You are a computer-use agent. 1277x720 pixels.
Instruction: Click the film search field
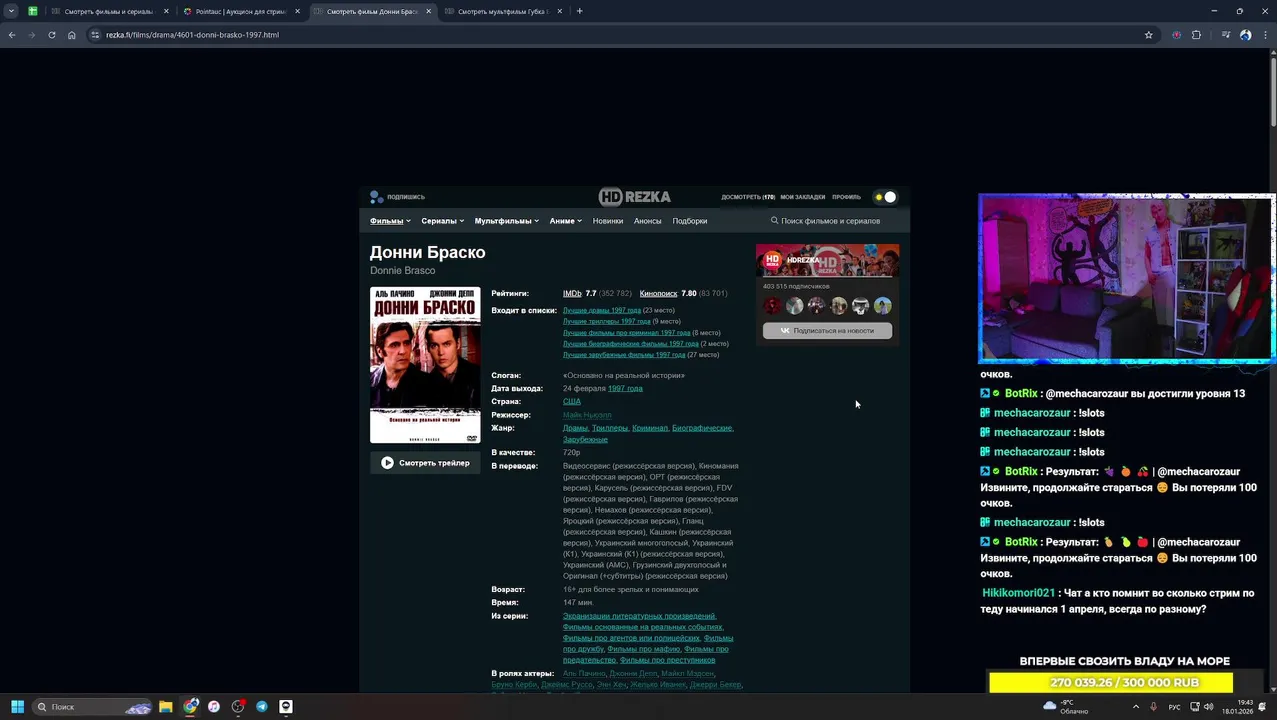[x=830, y=221]
